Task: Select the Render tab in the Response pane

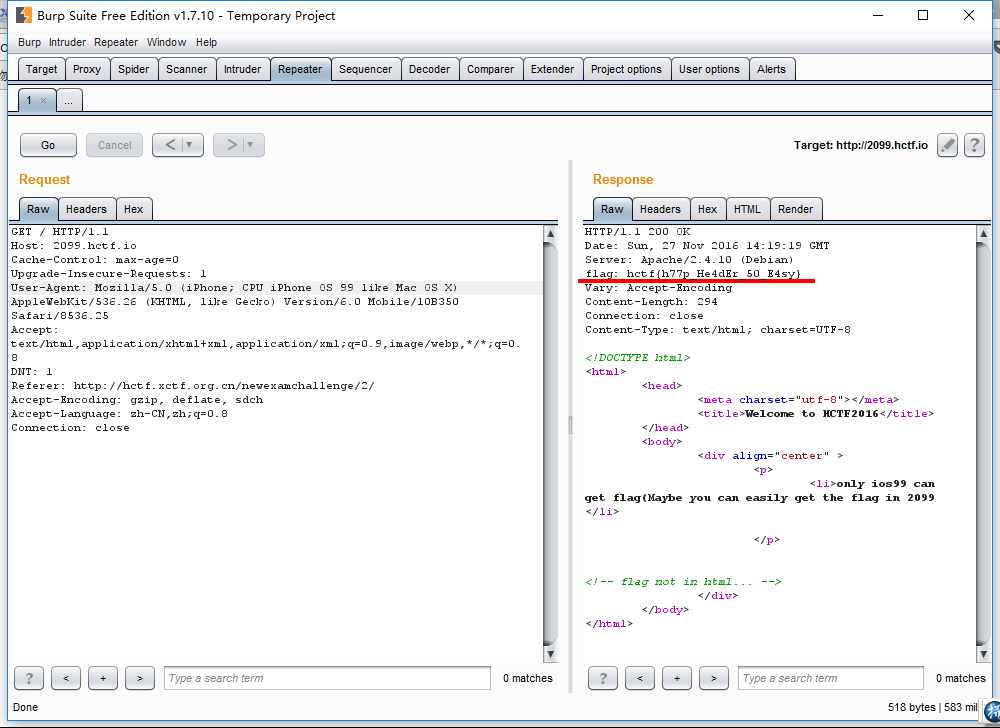Action: (795, 209)
